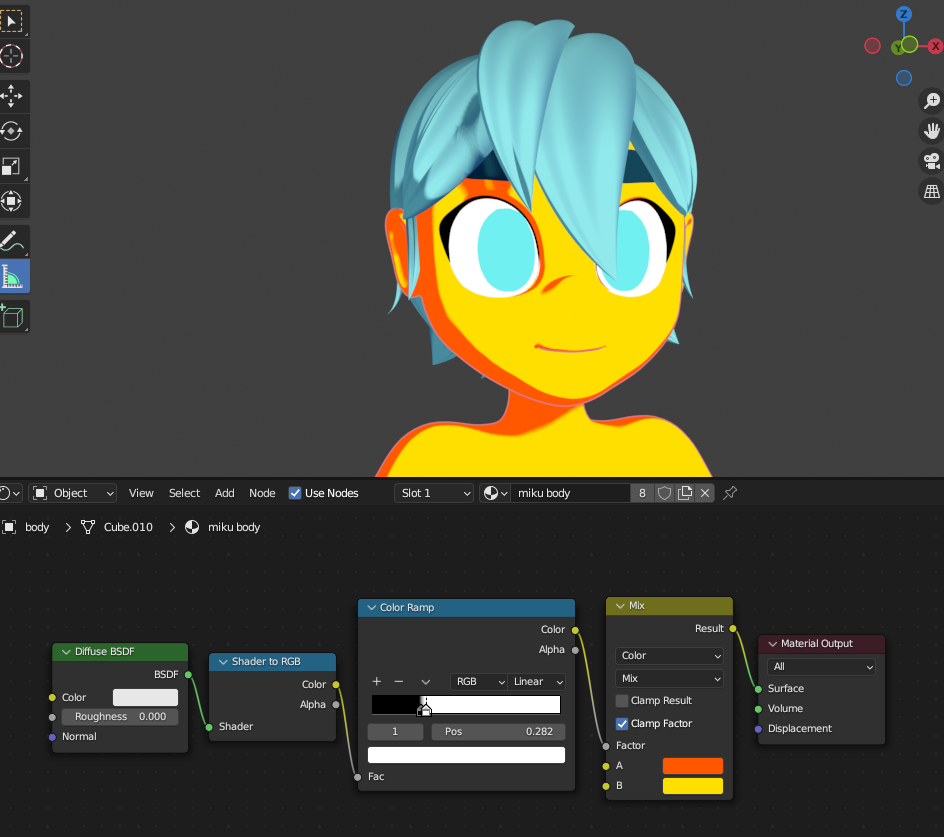
Task: Click the negative X axis gizmo circle
Action: pyautogui.click(x=872, y=46)
